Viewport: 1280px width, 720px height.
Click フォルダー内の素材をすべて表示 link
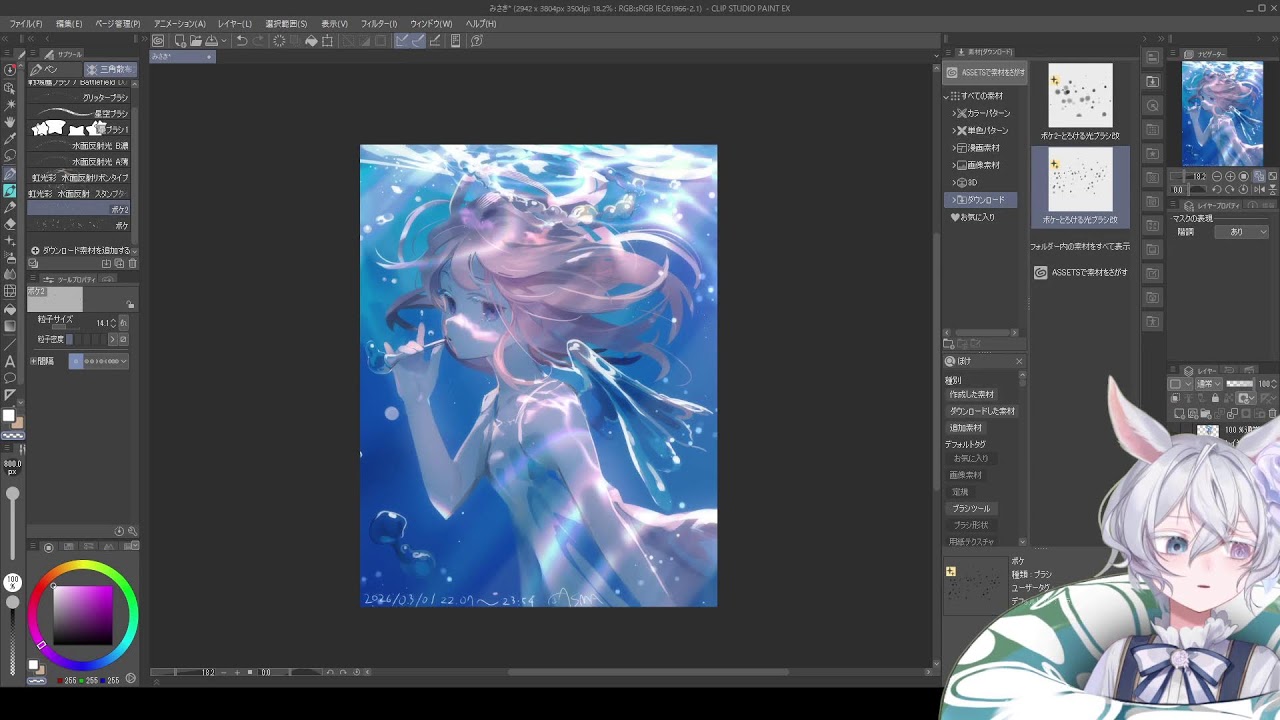pyautogui.click(x=1080, y=246)
